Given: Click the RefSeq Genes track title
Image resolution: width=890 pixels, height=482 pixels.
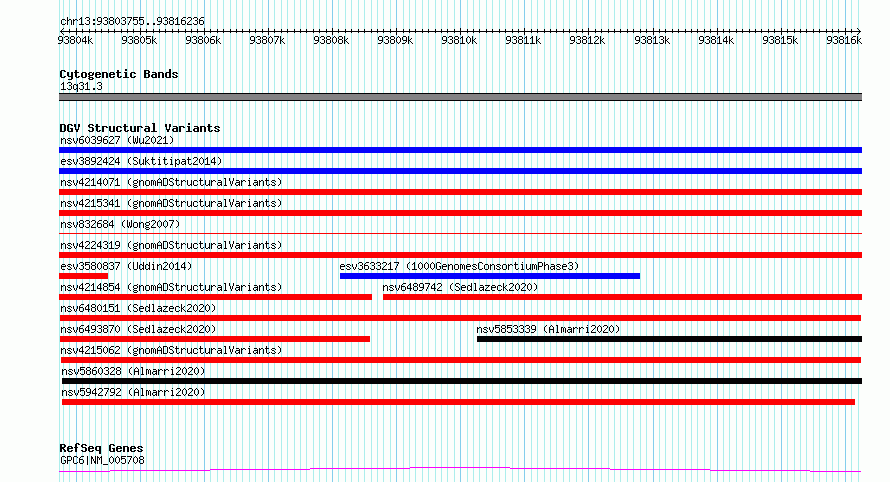Looking at the screenshot, I should click(101, 448).
